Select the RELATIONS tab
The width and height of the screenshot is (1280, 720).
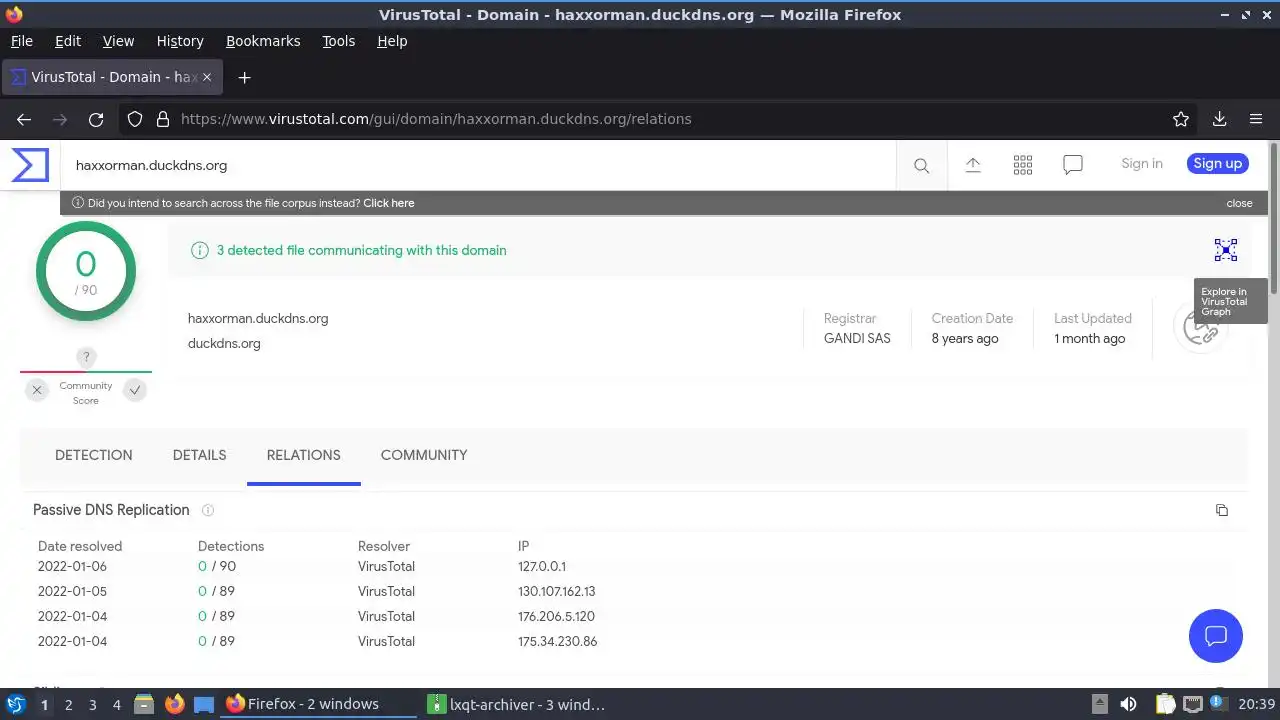(303, 455)
